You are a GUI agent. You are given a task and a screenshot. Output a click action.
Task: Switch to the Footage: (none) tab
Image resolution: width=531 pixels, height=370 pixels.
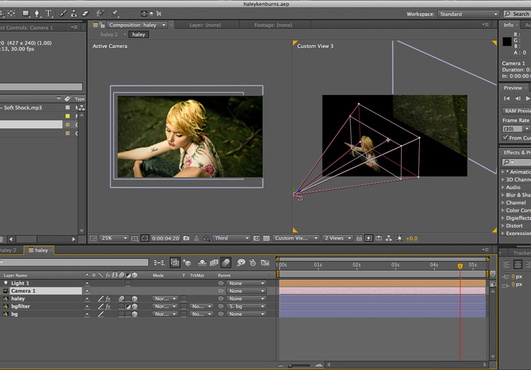[273, 25]
